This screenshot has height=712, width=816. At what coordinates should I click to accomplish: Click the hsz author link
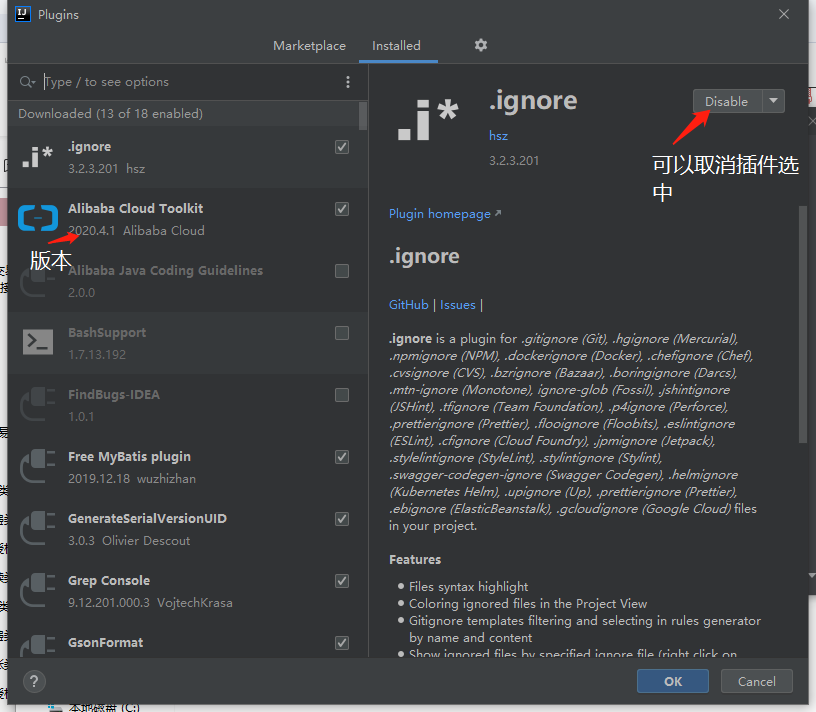498,136
